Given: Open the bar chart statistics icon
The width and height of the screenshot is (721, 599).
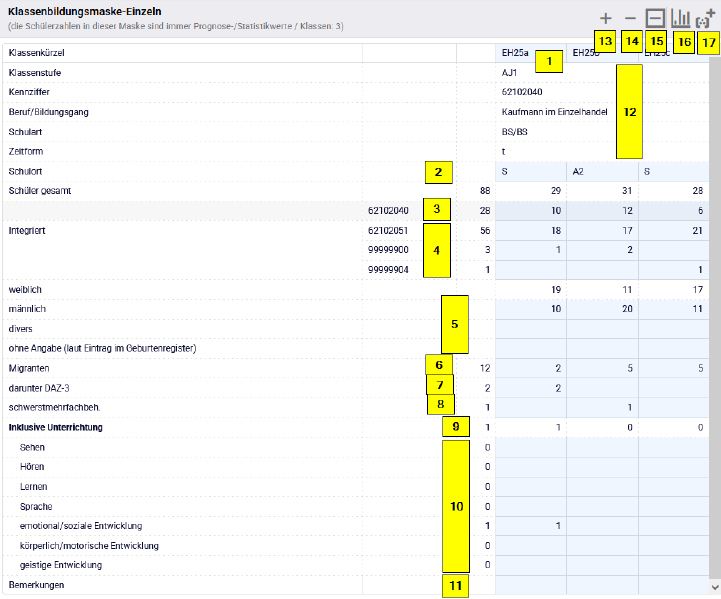Looking at the screenshot, I should [681, 18].
